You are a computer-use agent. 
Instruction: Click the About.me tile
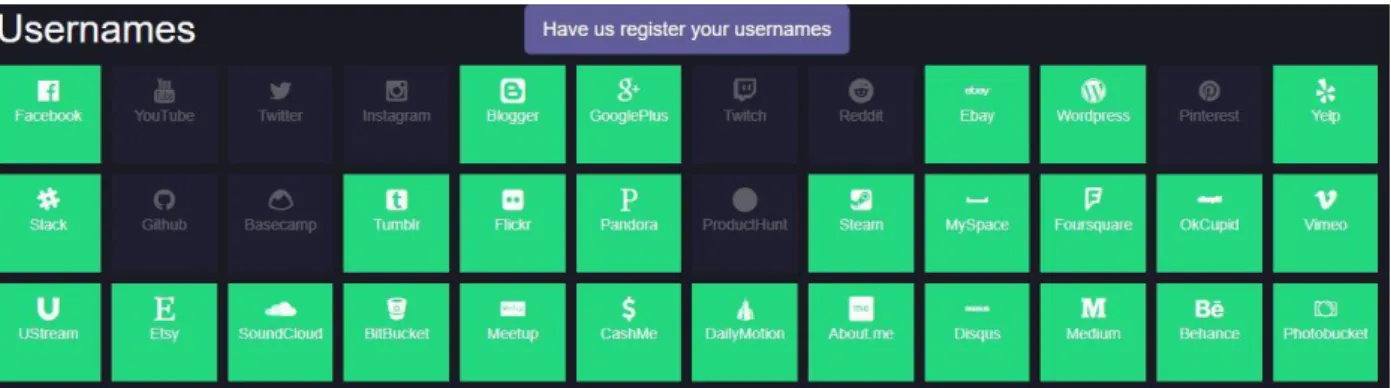click(x=861, y=332)
